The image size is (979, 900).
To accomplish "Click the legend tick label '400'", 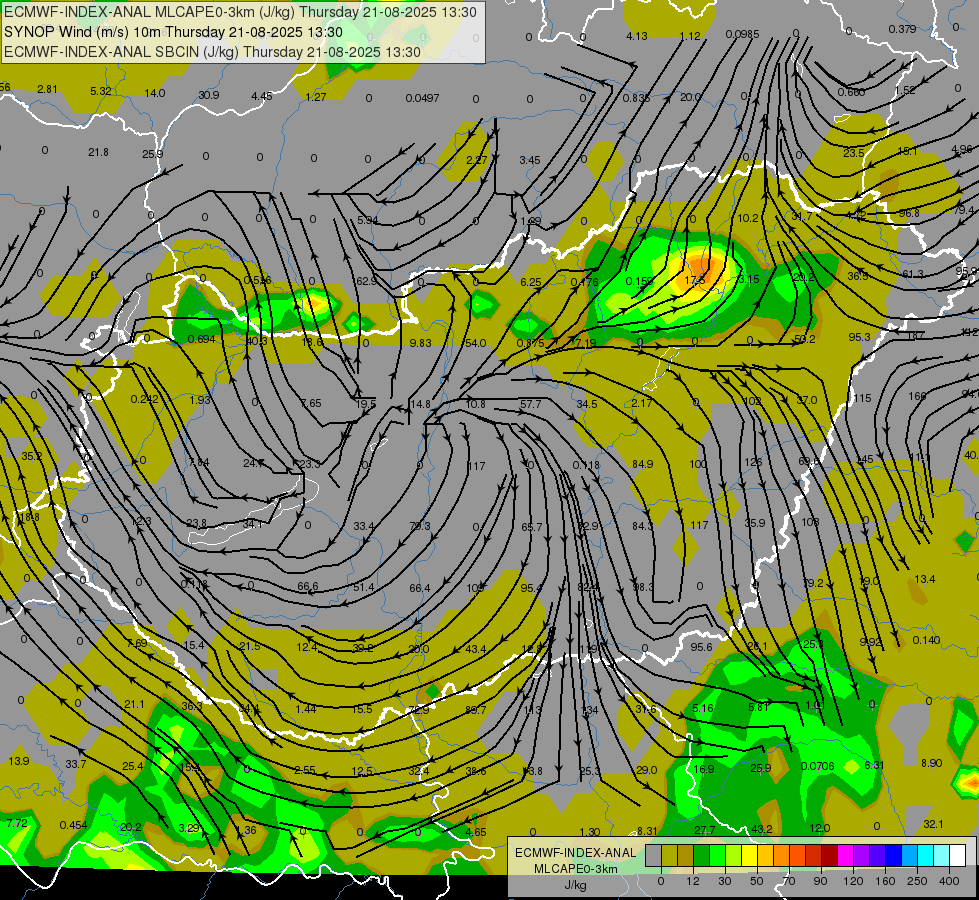I will click(949, 881).
